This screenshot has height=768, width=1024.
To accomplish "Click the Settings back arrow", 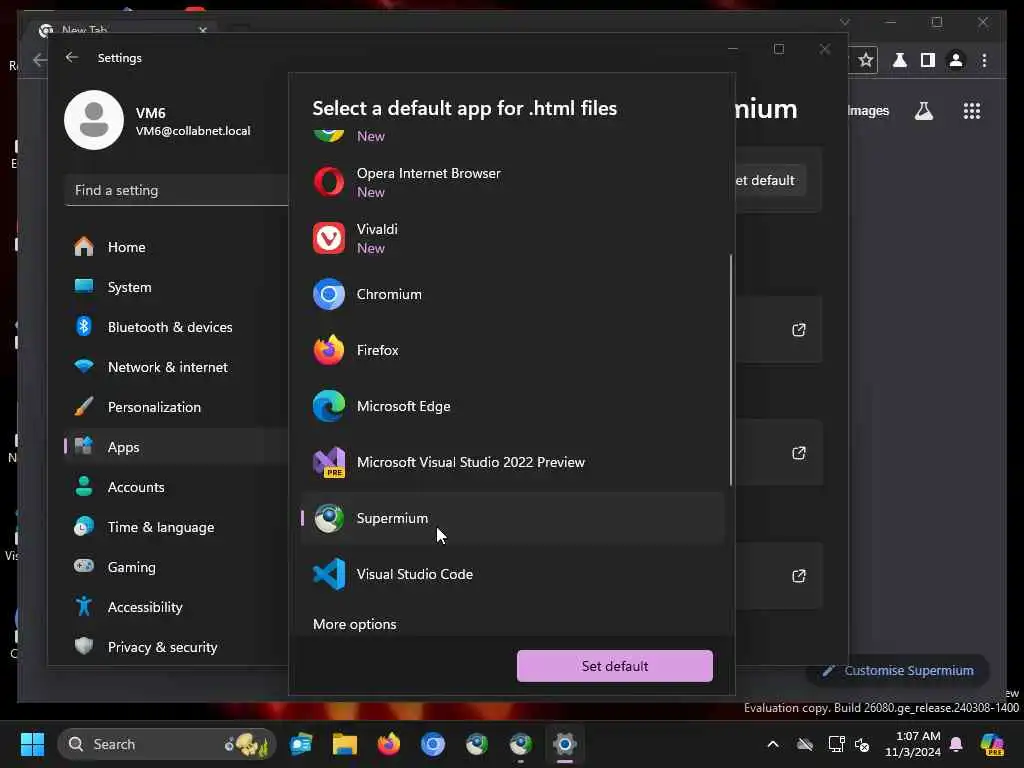I will coord(72,57).
